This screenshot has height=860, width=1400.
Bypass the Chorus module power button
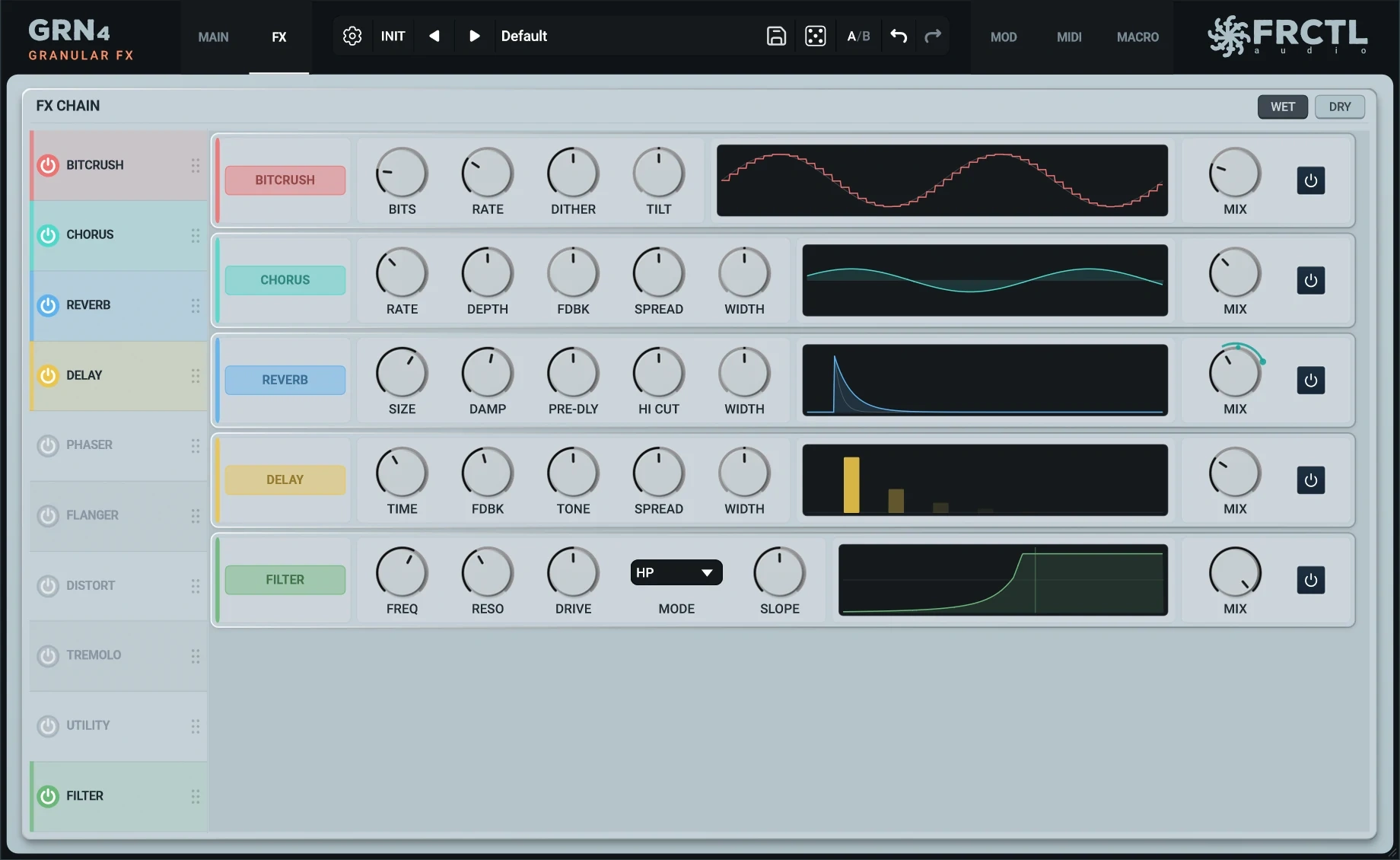click(x=1310, y=280)
